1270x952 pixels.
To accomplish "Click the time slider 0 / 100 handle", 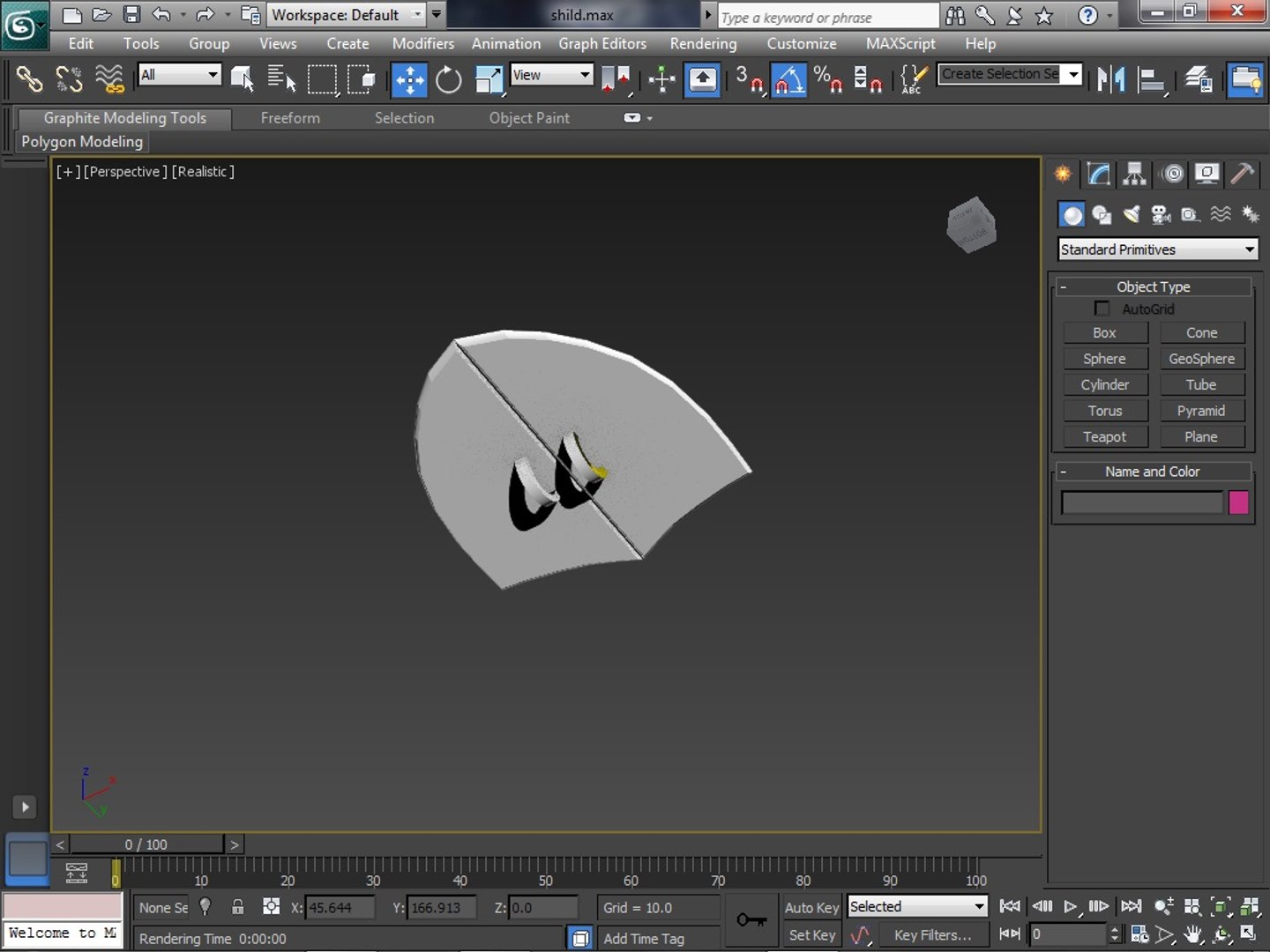I will click(146, 844).
